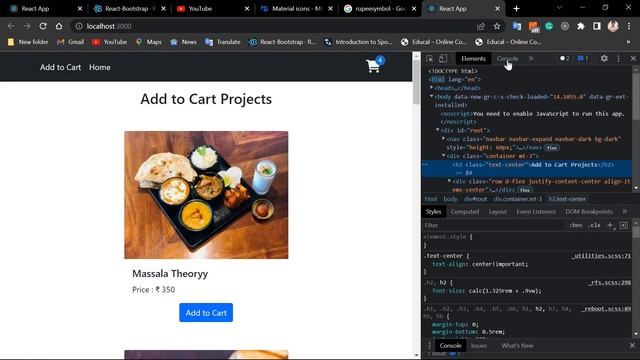The image size is (640, 360).
Task: Show more Styles pane tabs
Action: (624, 212)
